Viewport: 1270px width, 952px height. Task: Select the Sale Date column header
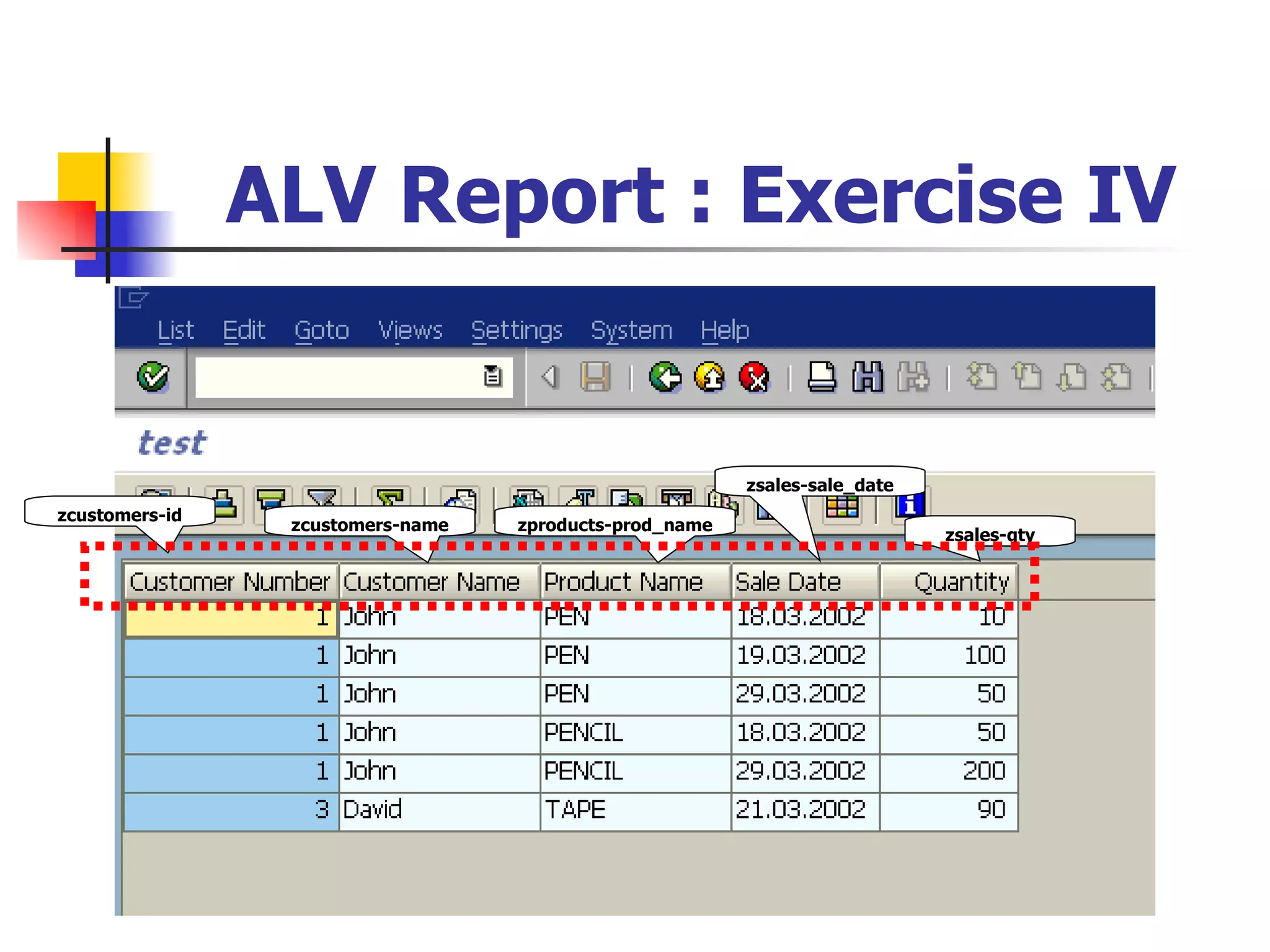[806, 581]
